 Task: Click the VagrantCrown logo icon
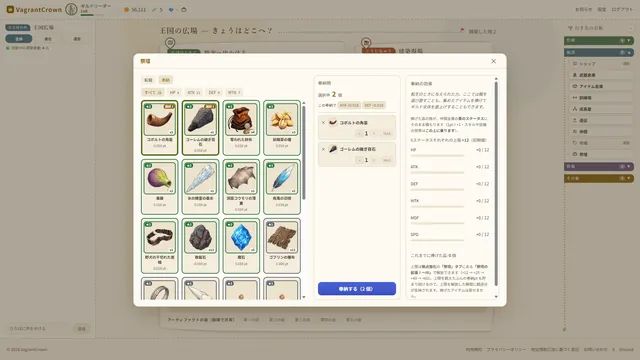tap(10, 9)
